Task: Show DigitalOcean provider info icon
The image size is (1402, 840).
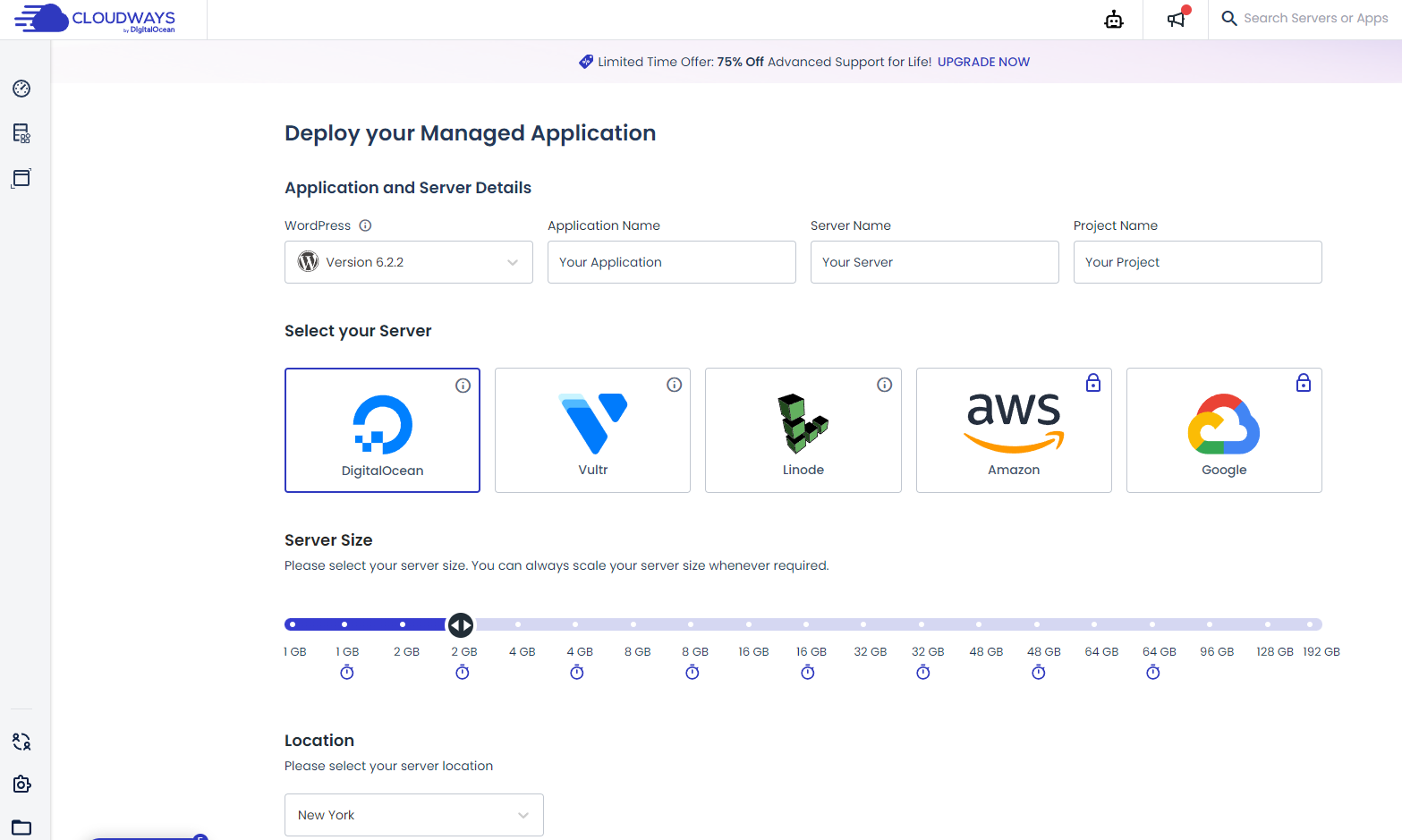Action: [463, 386]
